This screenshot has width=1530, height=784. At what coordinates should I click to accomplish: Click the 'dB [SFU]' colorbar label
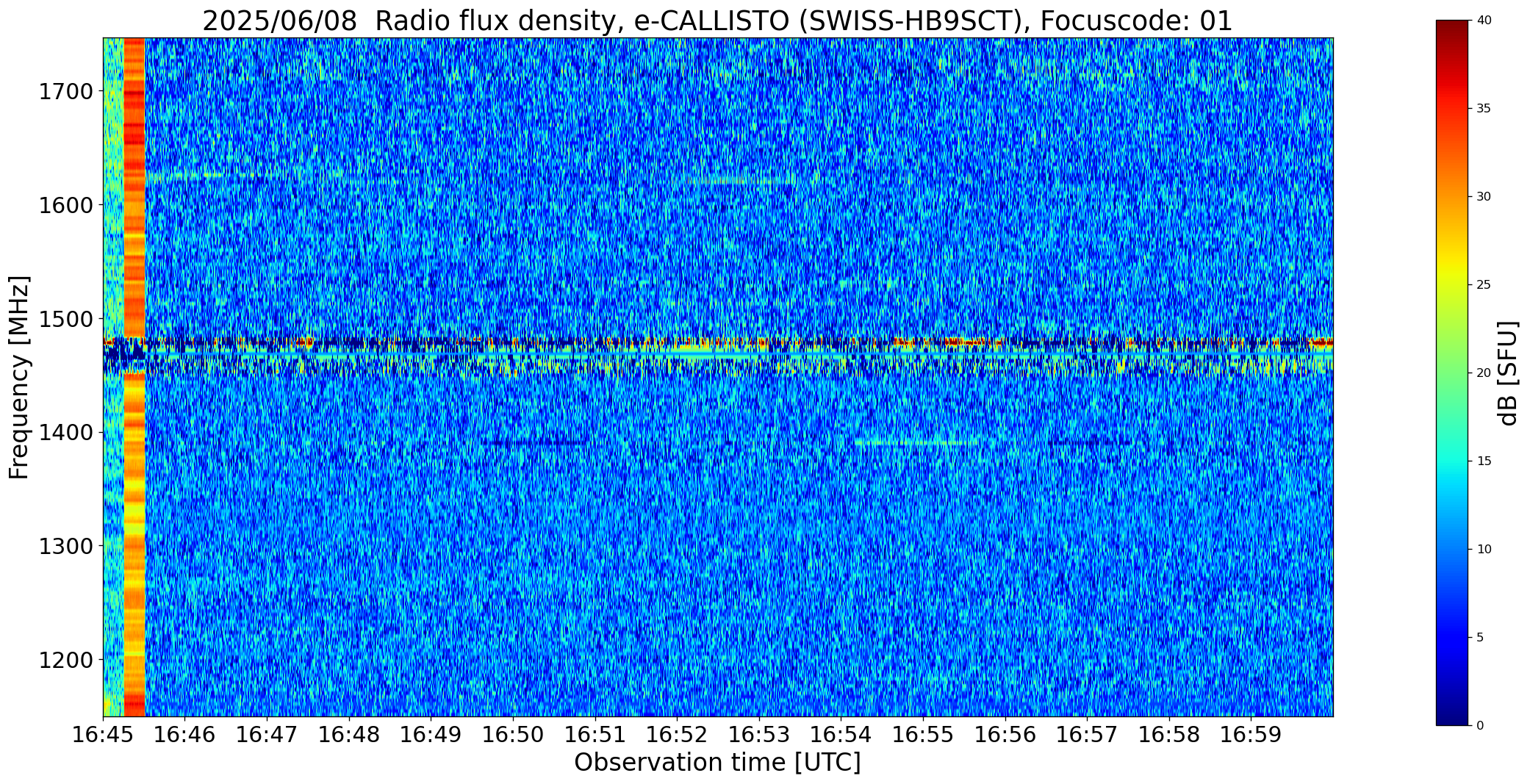click(1508, 373)
